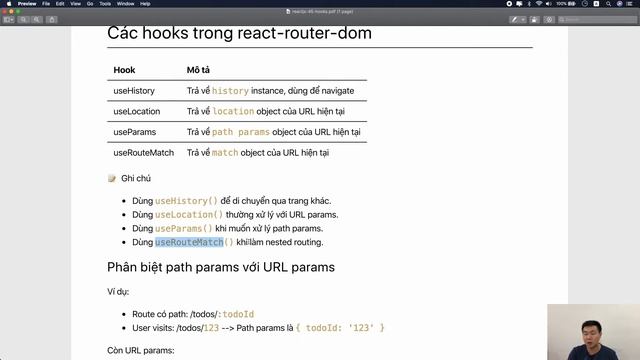Show the markup toolbar

coord(549,20)
